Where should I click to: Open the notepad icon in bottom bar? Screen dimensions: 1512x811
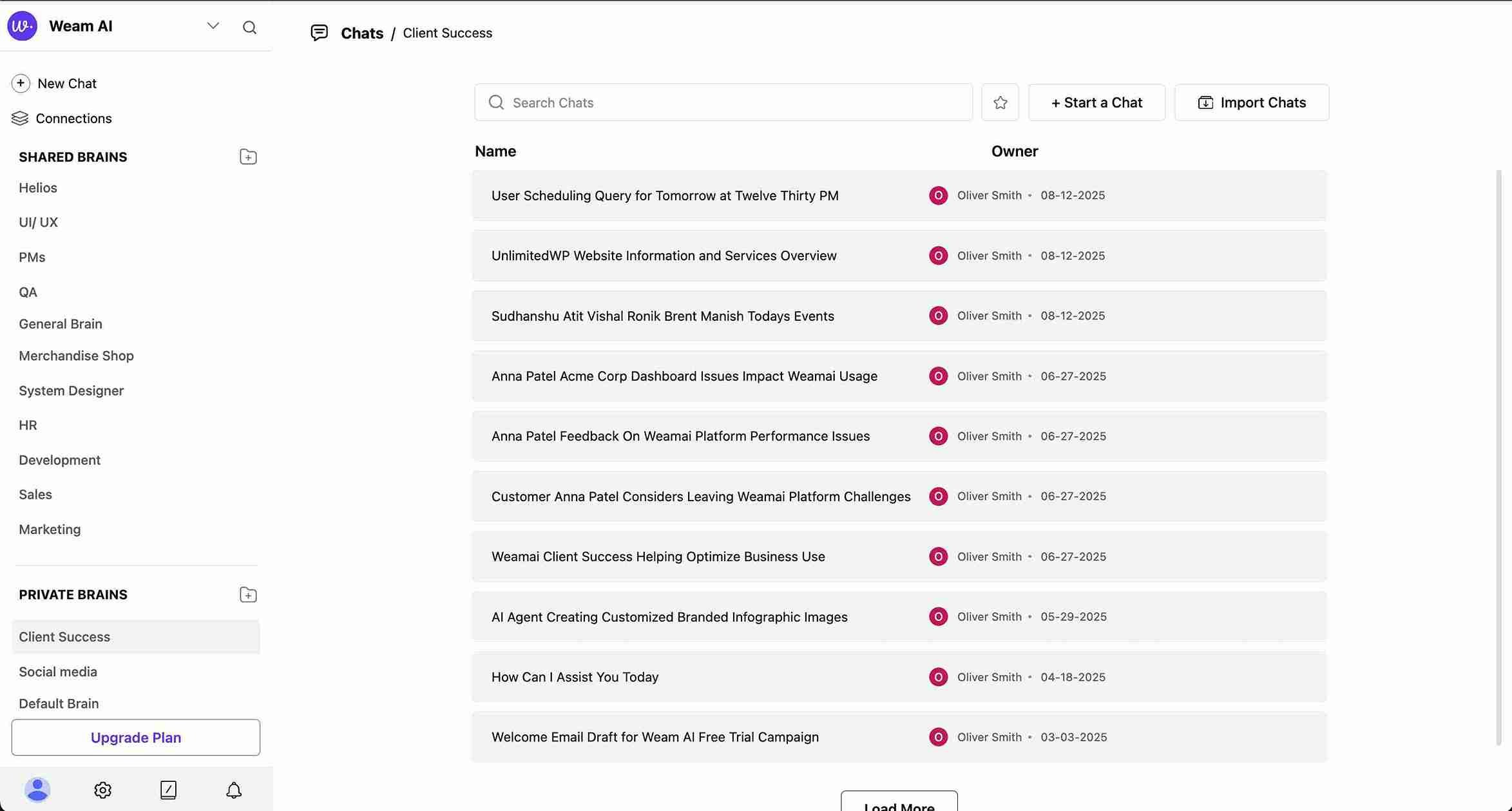coord(168,790)
